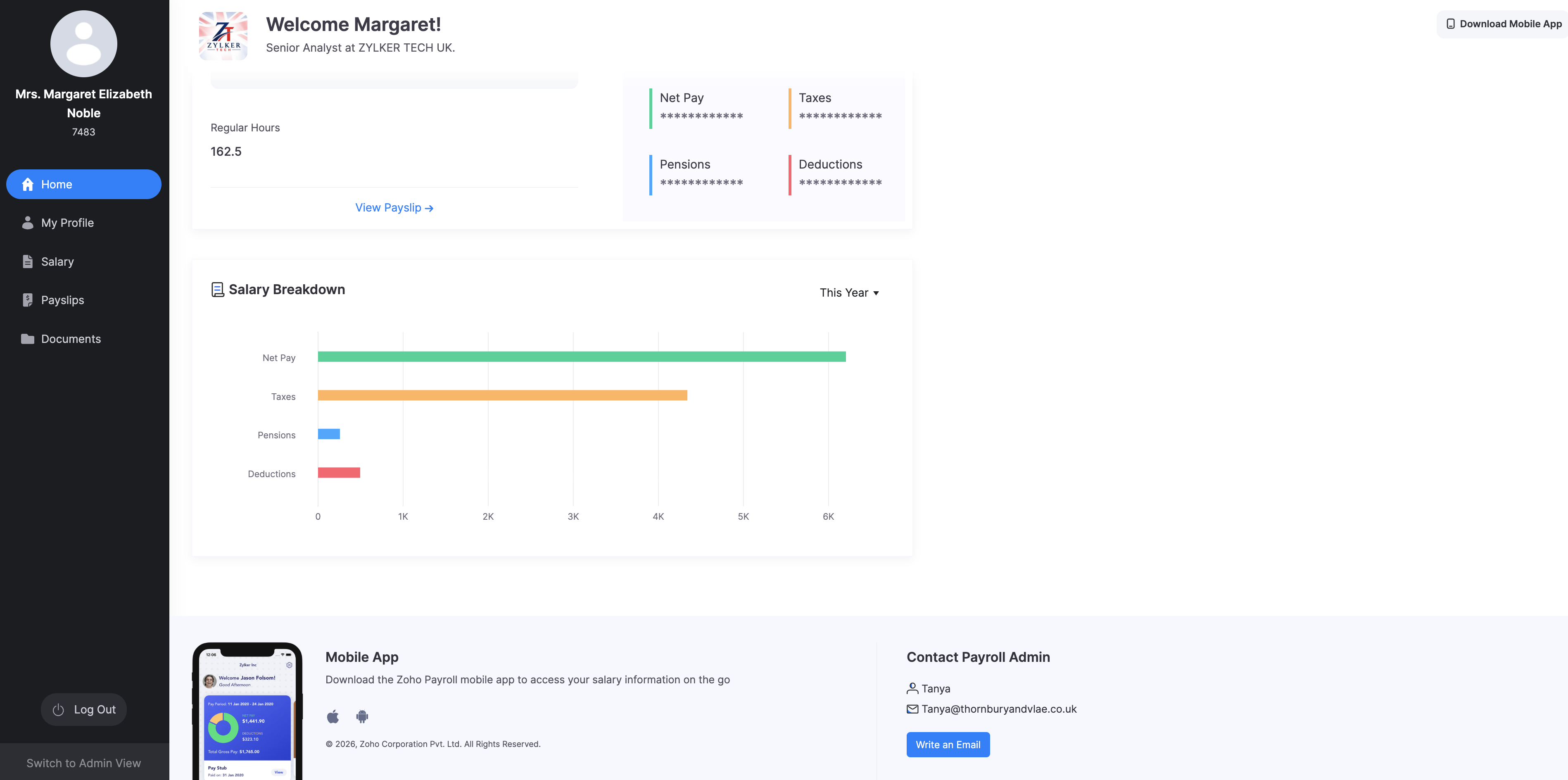1568x780 pixels.
Task: Click the Tanya@thornburyandvlae.co.uk email address
Action: pyautogui.click(x=999, y=709)
